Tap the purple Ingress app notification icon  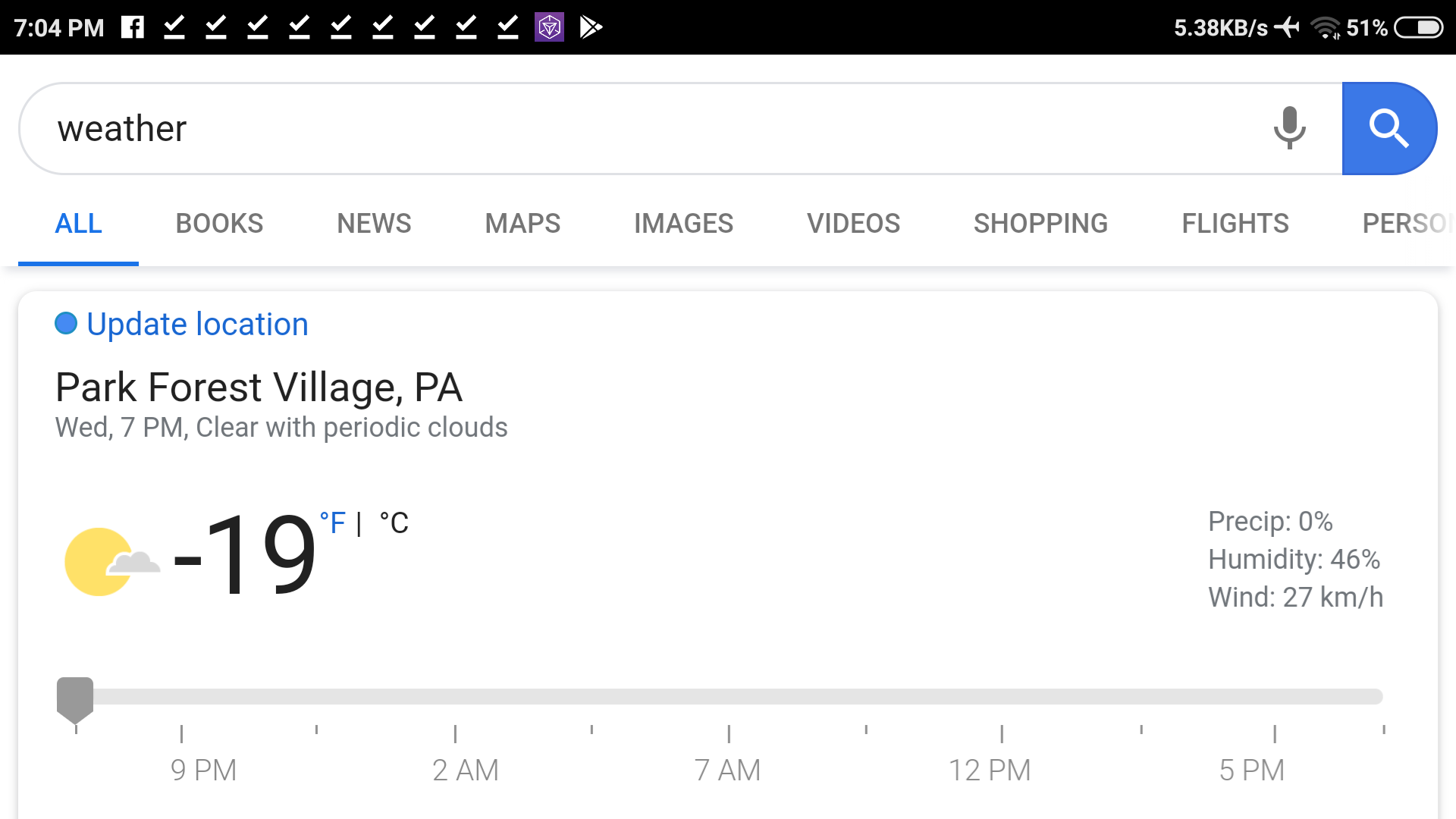(549, 27)
